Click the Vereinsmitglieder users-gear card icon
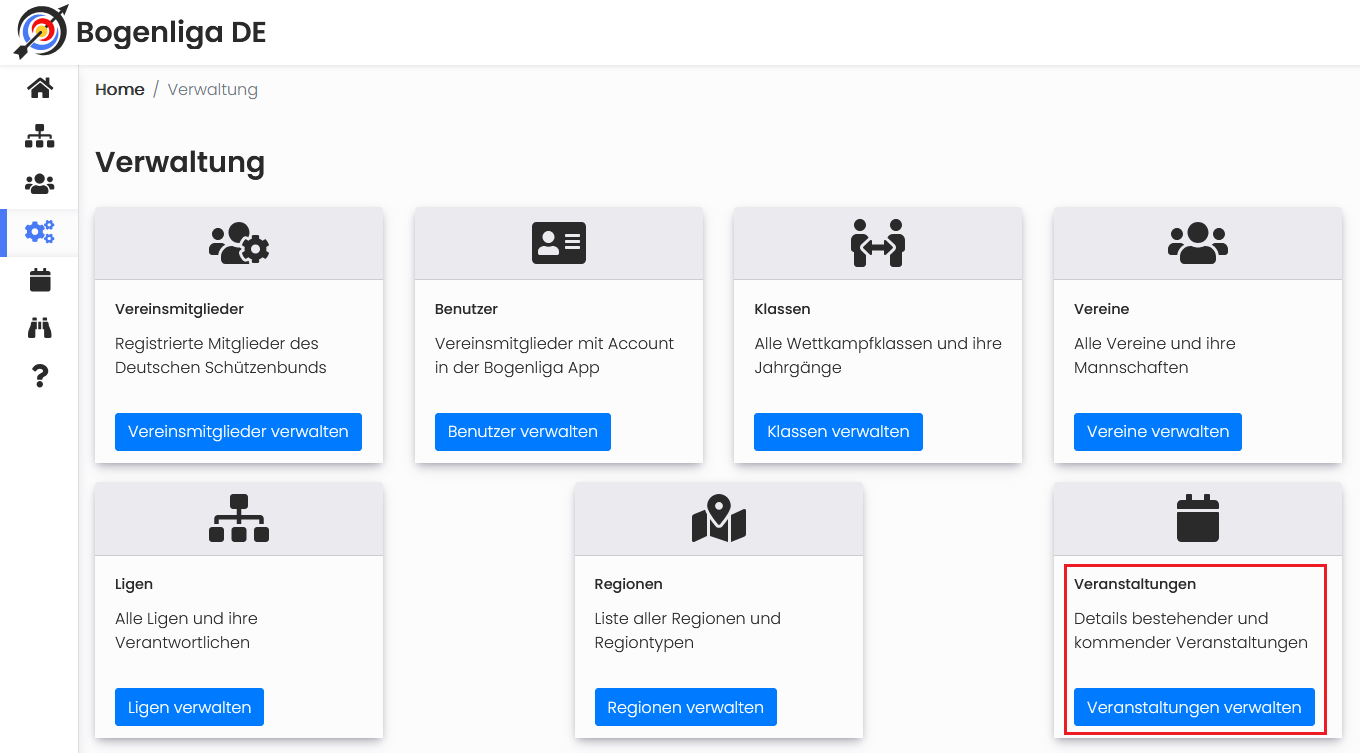Viewport: 1360px width, 753px height. [239, 243]
